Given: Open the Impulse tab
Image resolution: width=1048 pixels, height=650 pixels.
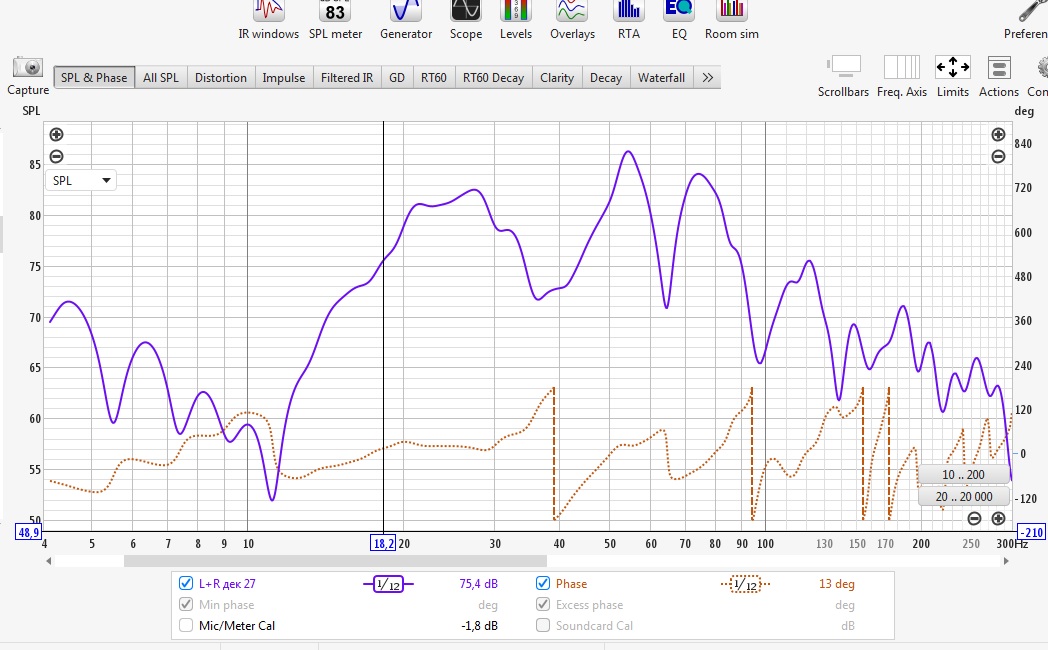Looking at the screenshot, I should (283, 77).
